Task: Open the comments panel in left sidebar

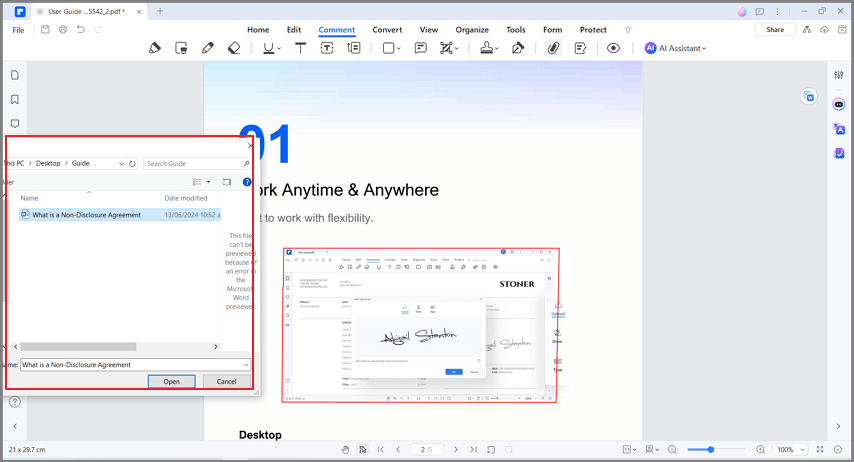Action: click(x=15, y=124)
